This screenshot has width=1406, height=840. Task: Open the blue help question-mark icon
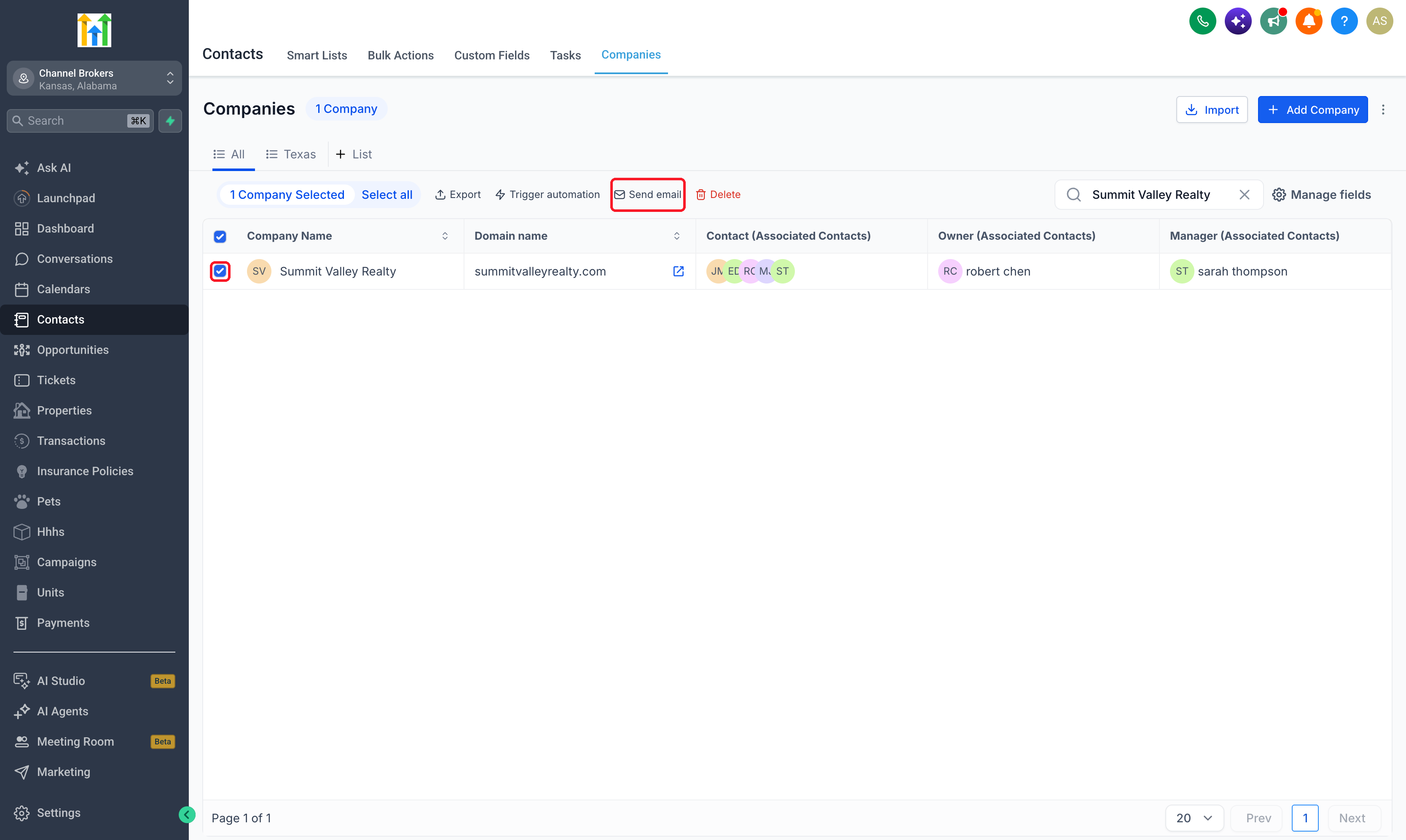coord(1344,21)
